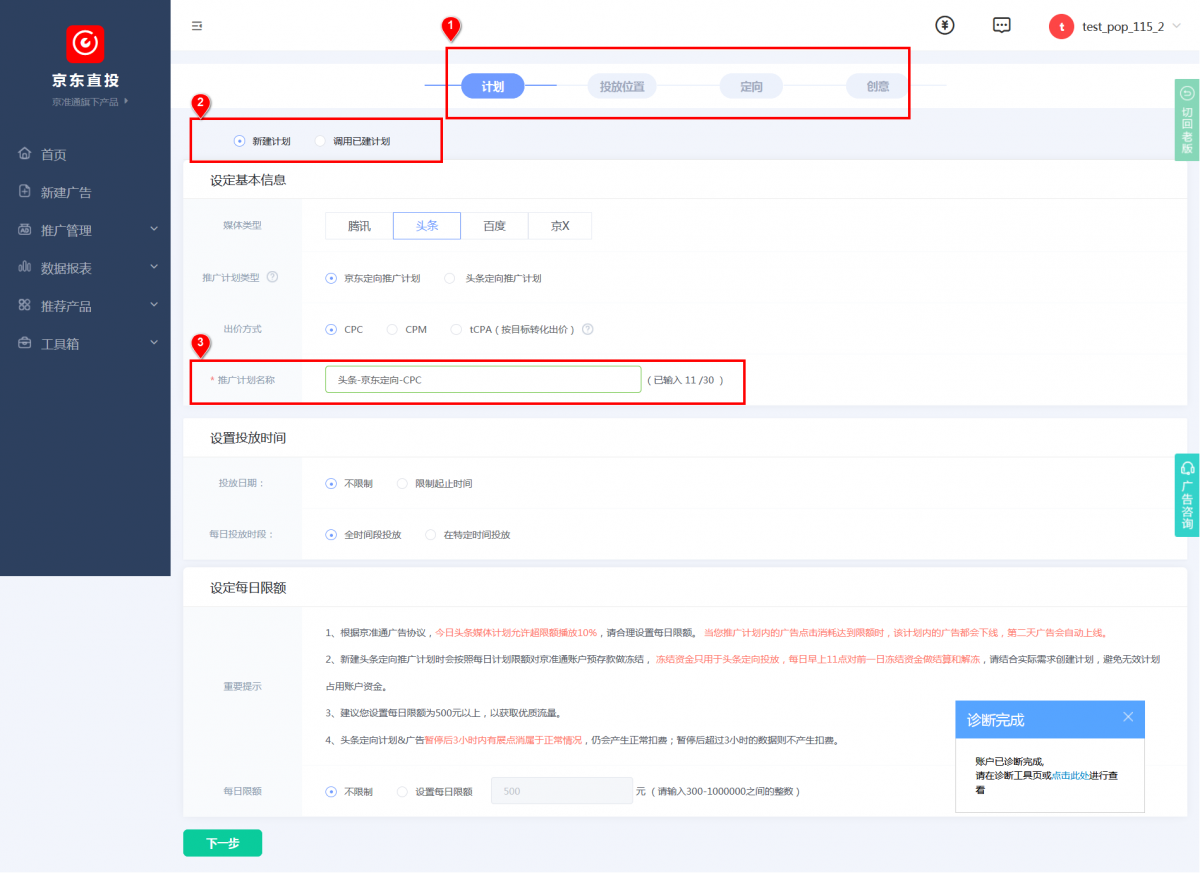The image size is (1200, 873).
Task: Click the bar chart icon beside 数据报表
Action: 25,268
